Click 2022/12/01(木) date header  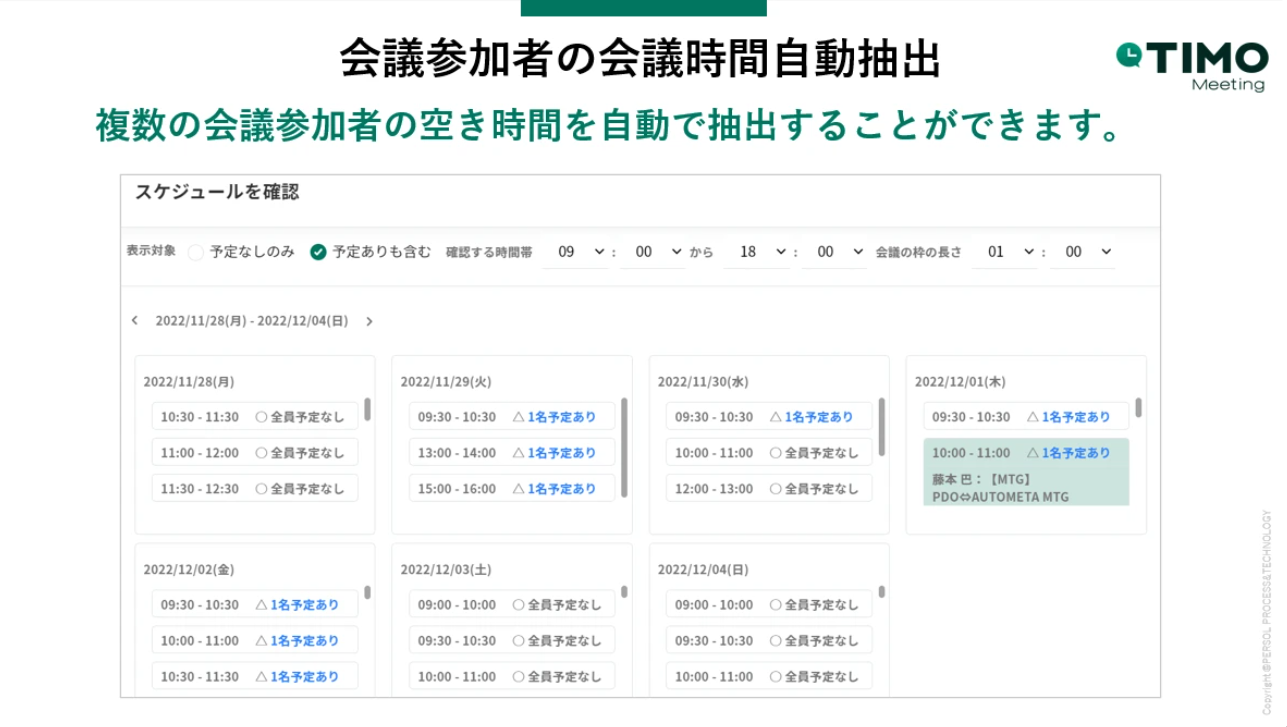[960, 382]
